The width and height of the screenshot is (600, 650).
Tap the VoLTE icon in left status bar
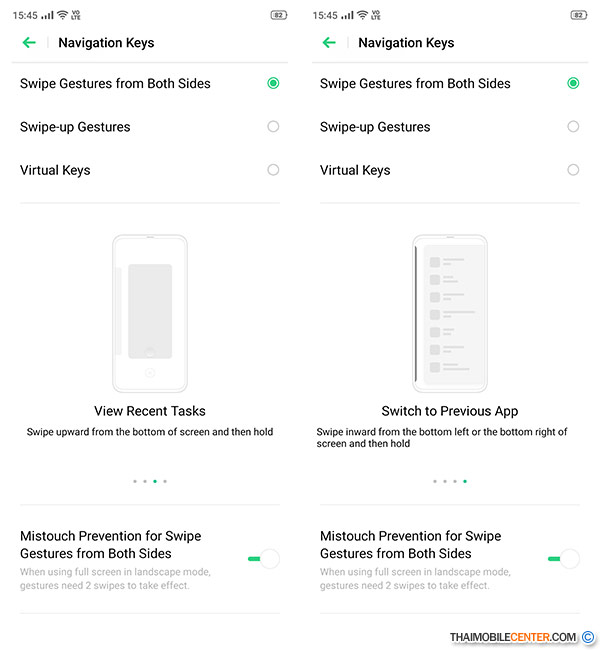[x=76, y=16]
